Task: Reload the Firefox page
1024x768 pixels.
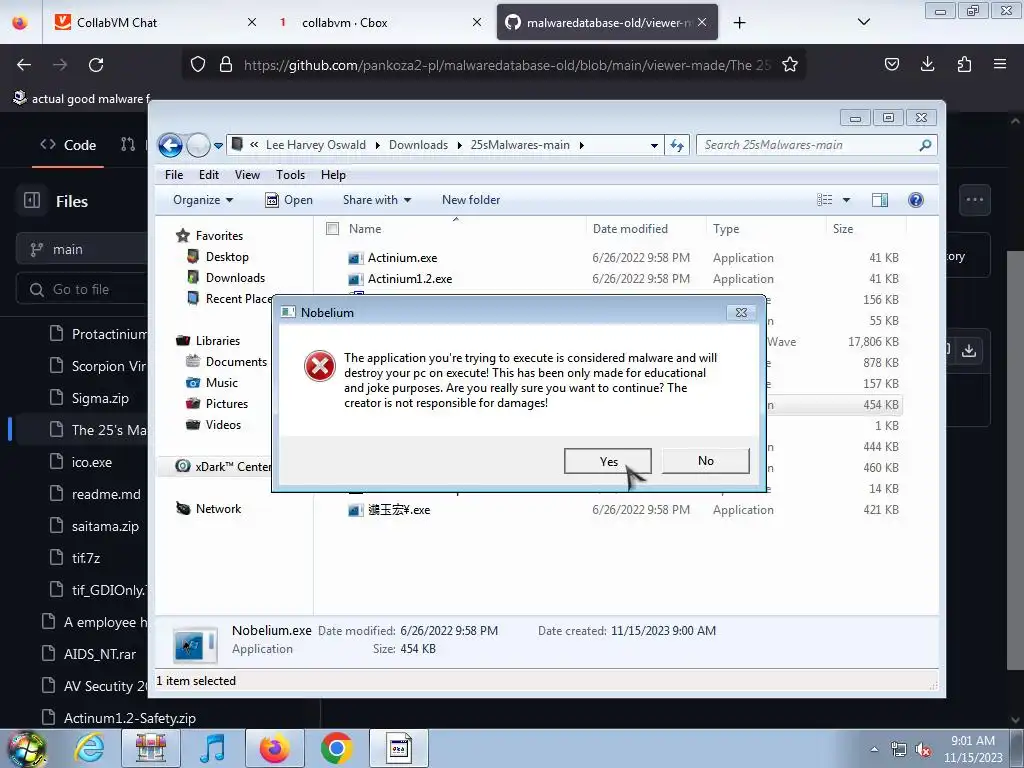Action: [x=96, y=65]
